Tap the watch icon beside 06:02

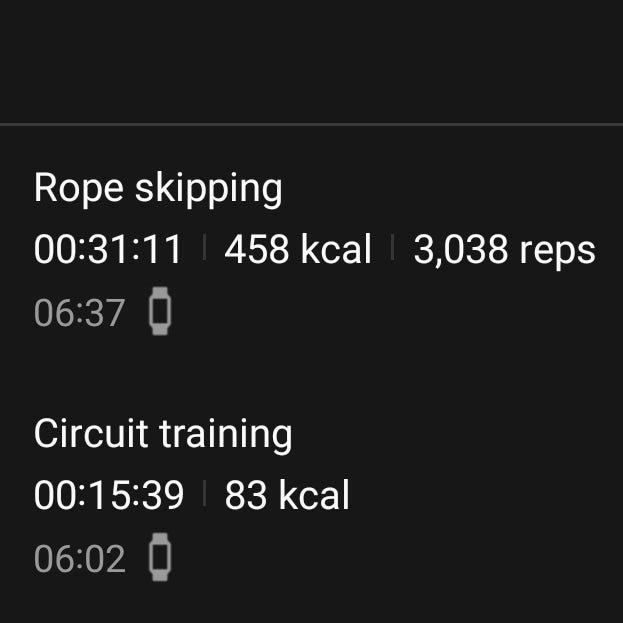(160, 558)
